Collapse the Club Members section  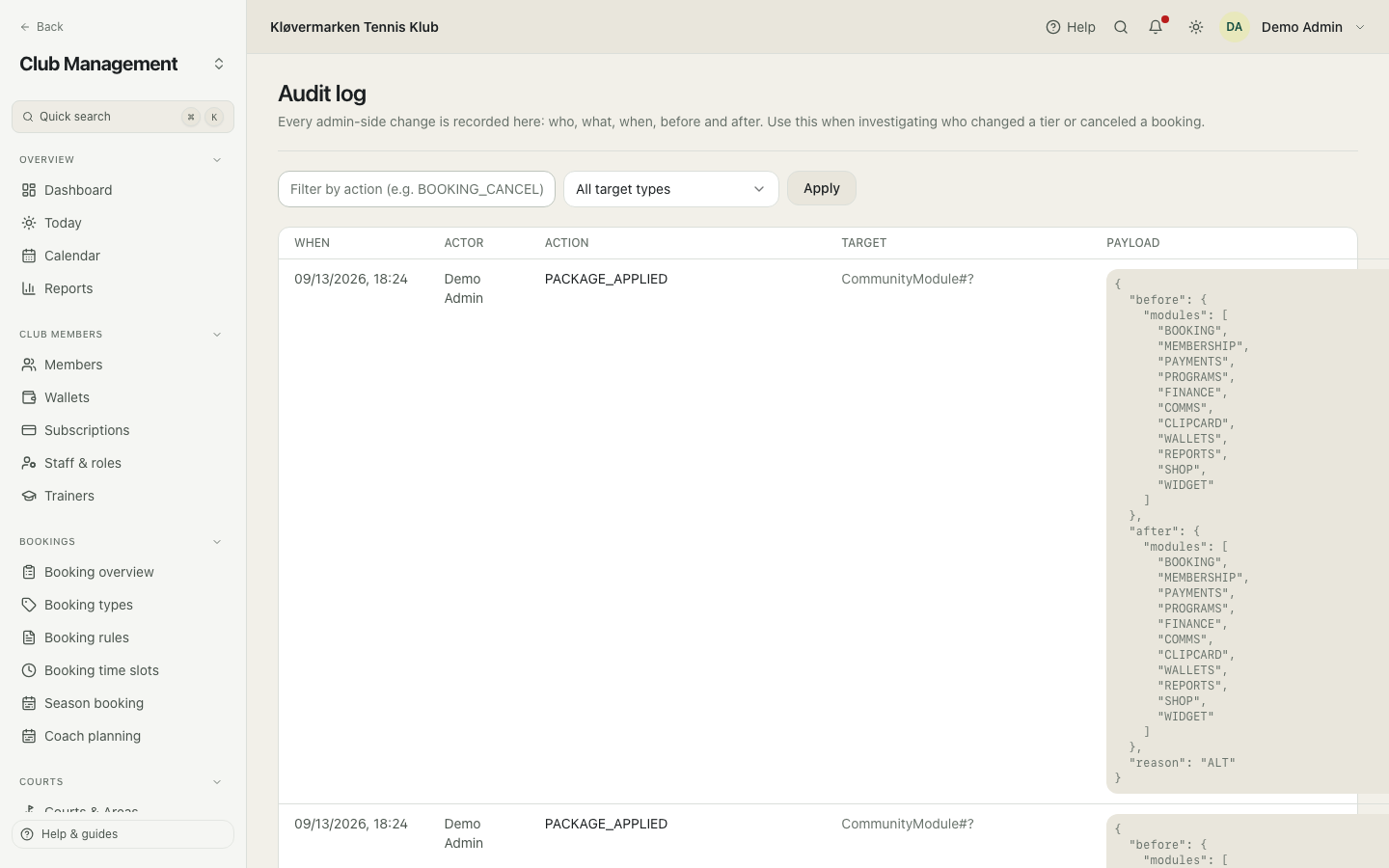(217, 335)
